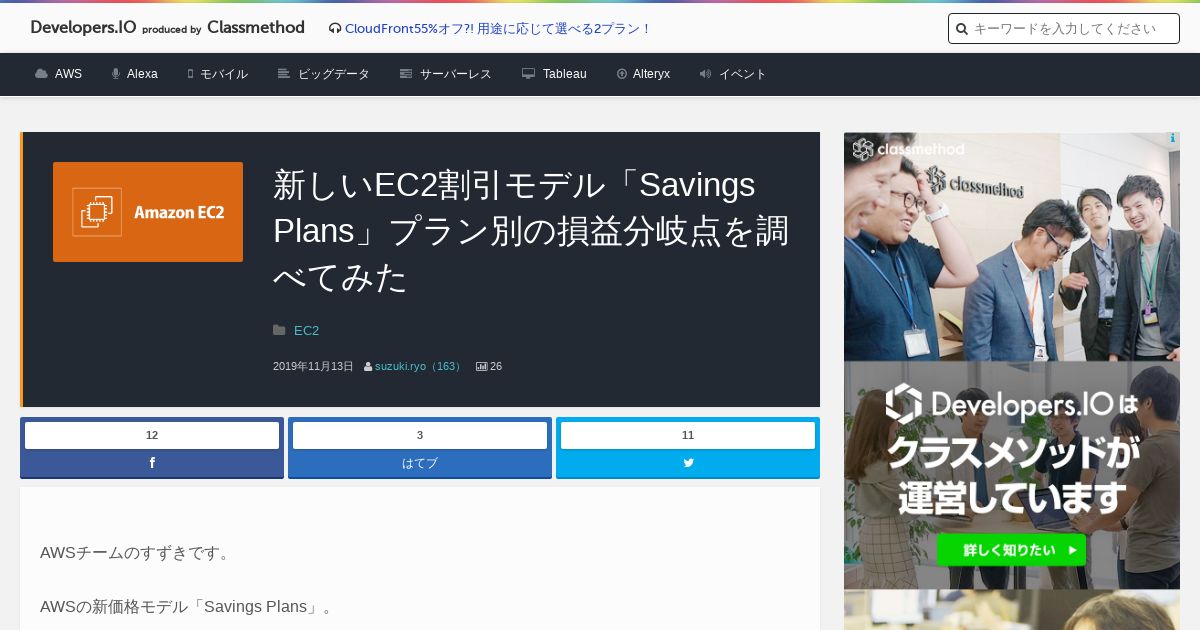Click the magnifier icon in search box
Image resolution: width=1200 pixels, height=630 pixels.
tap(962, 29)
